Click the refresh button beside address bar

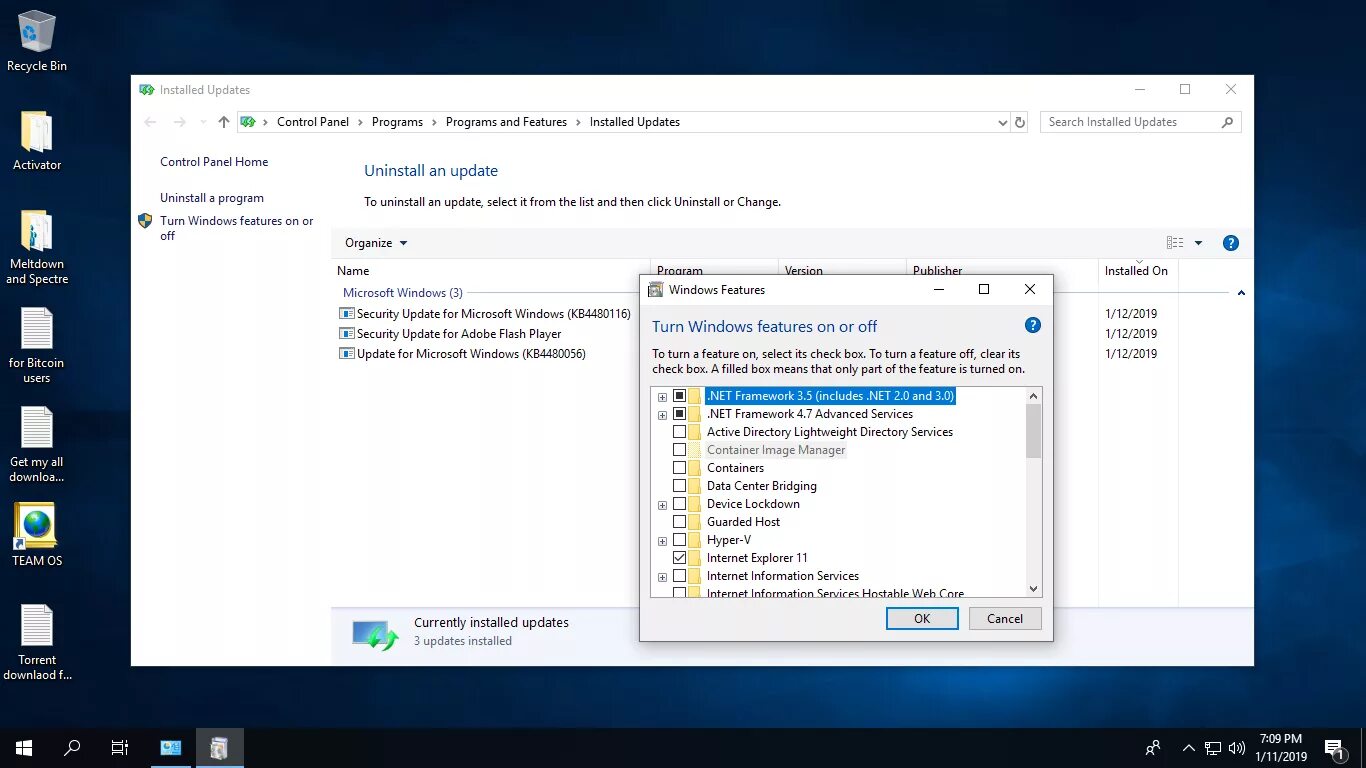(1020, 122)
